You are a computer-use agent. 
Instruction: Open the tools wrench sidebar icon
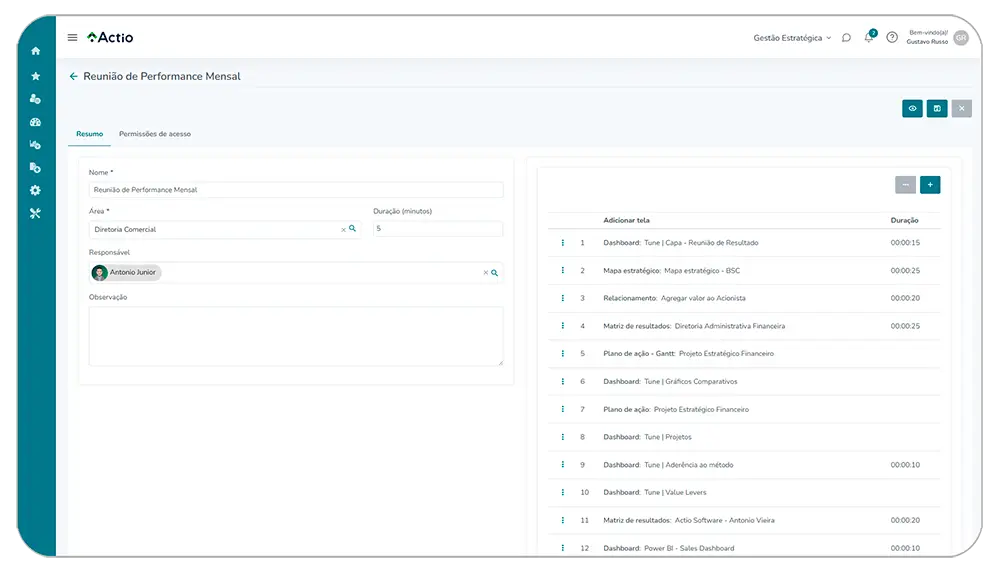click(36, 213)
